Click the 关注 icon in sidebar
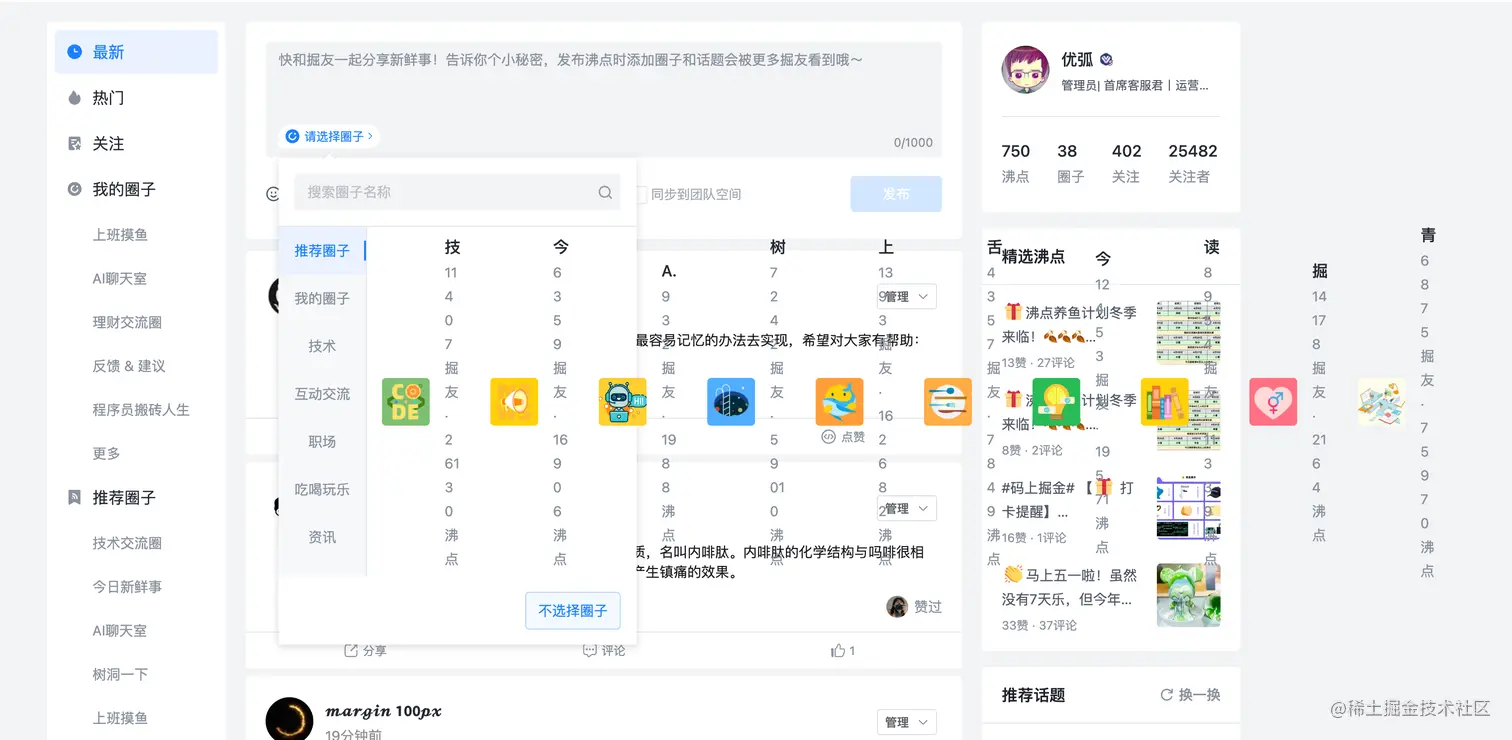The height and width of the screenshot is (740, 1512). pos(74,144)
